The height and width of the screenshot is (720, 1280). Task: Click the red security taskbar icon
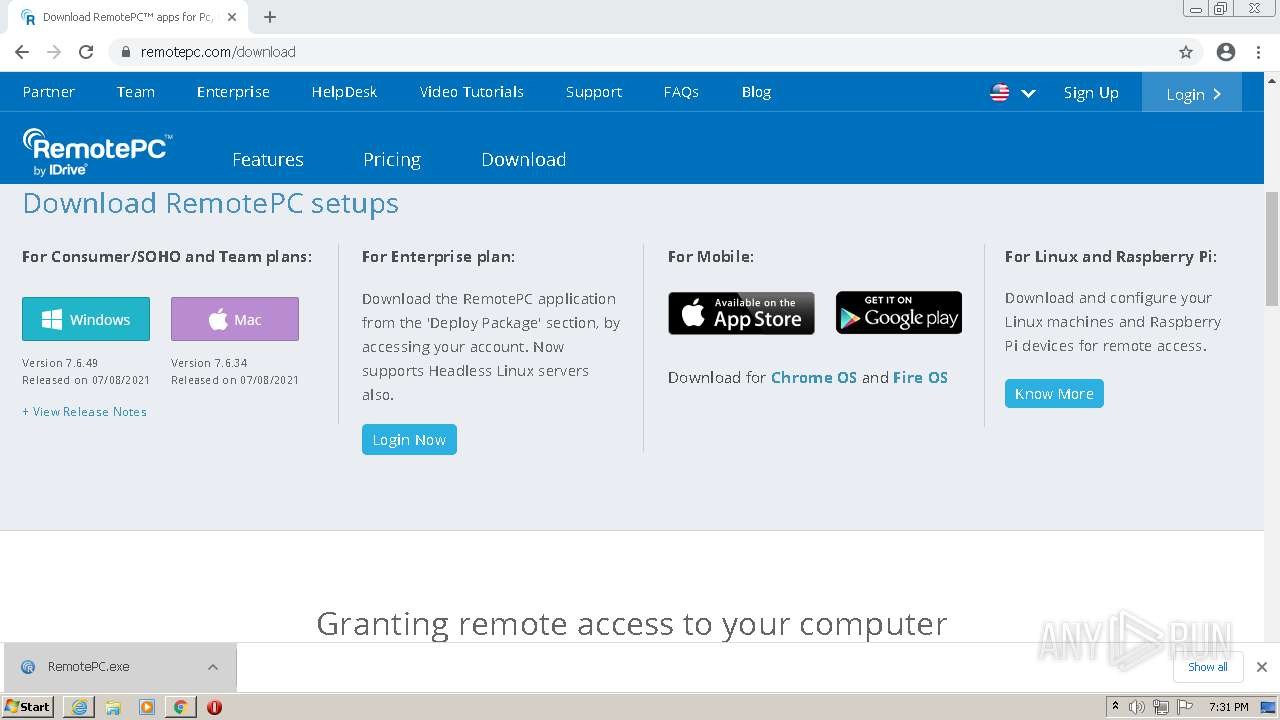pyautogui.click(x=214, y=707)
